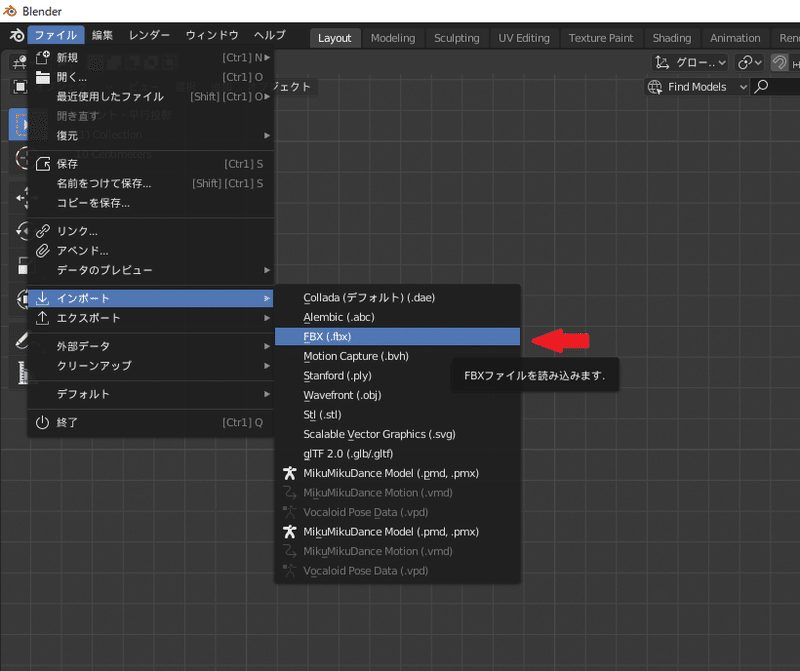Switch to the Texture Paint workspace tab
This screenshot has width=800, height=671.
pyautogui.click(x=601, y=38)
